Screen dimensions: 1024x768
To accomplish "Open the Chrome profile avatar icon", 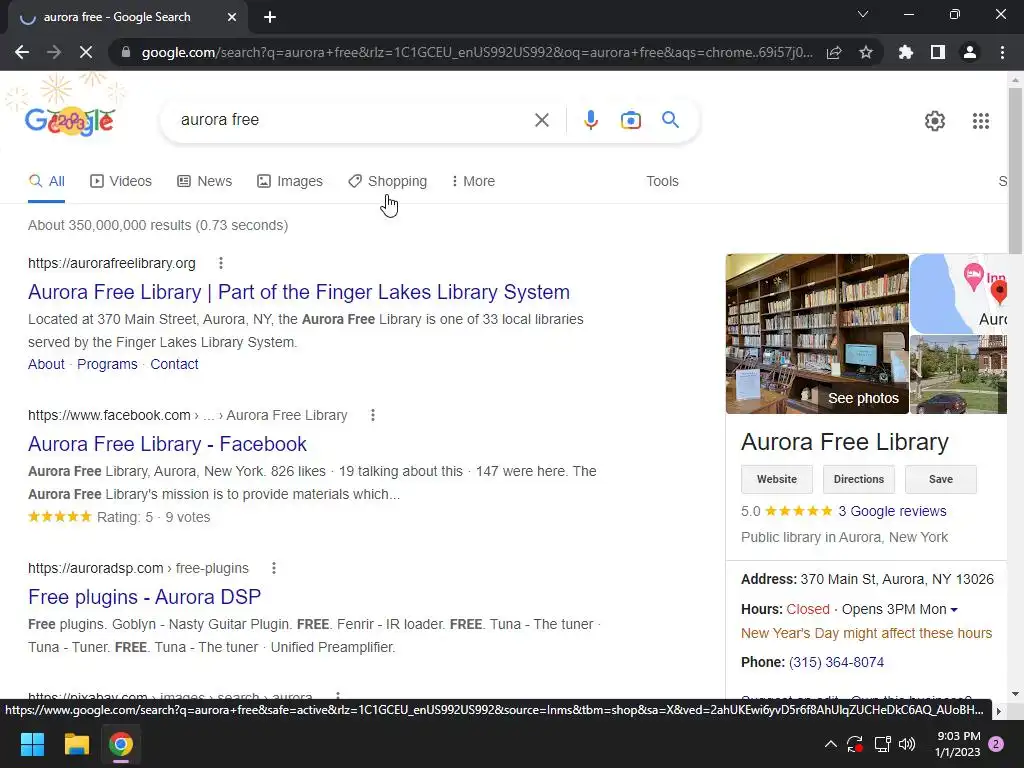I will (970, 52).
